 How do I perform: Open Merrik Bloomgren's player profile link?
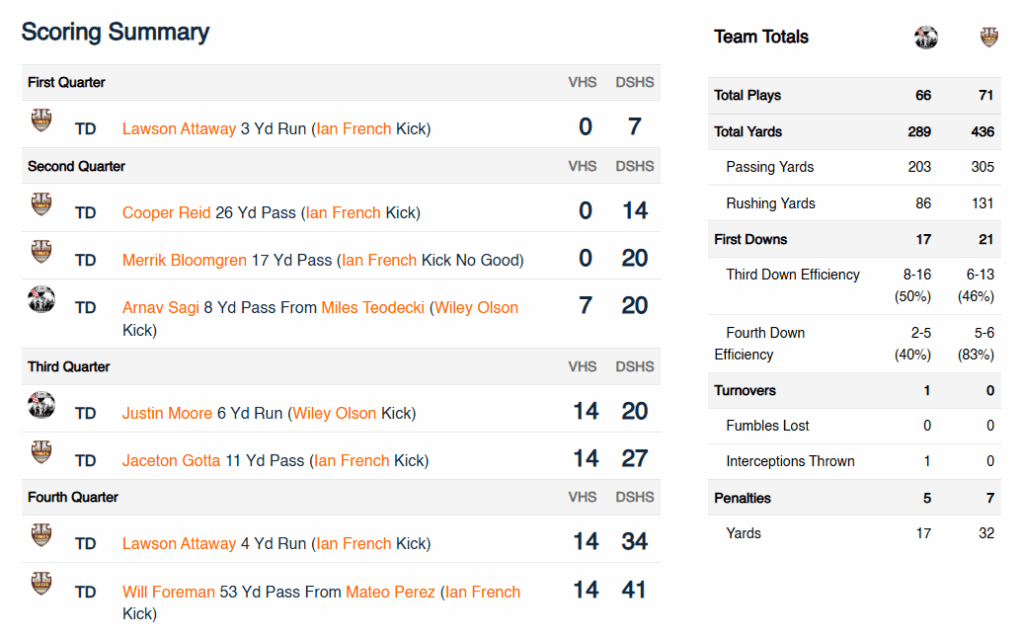coord(184,260)
